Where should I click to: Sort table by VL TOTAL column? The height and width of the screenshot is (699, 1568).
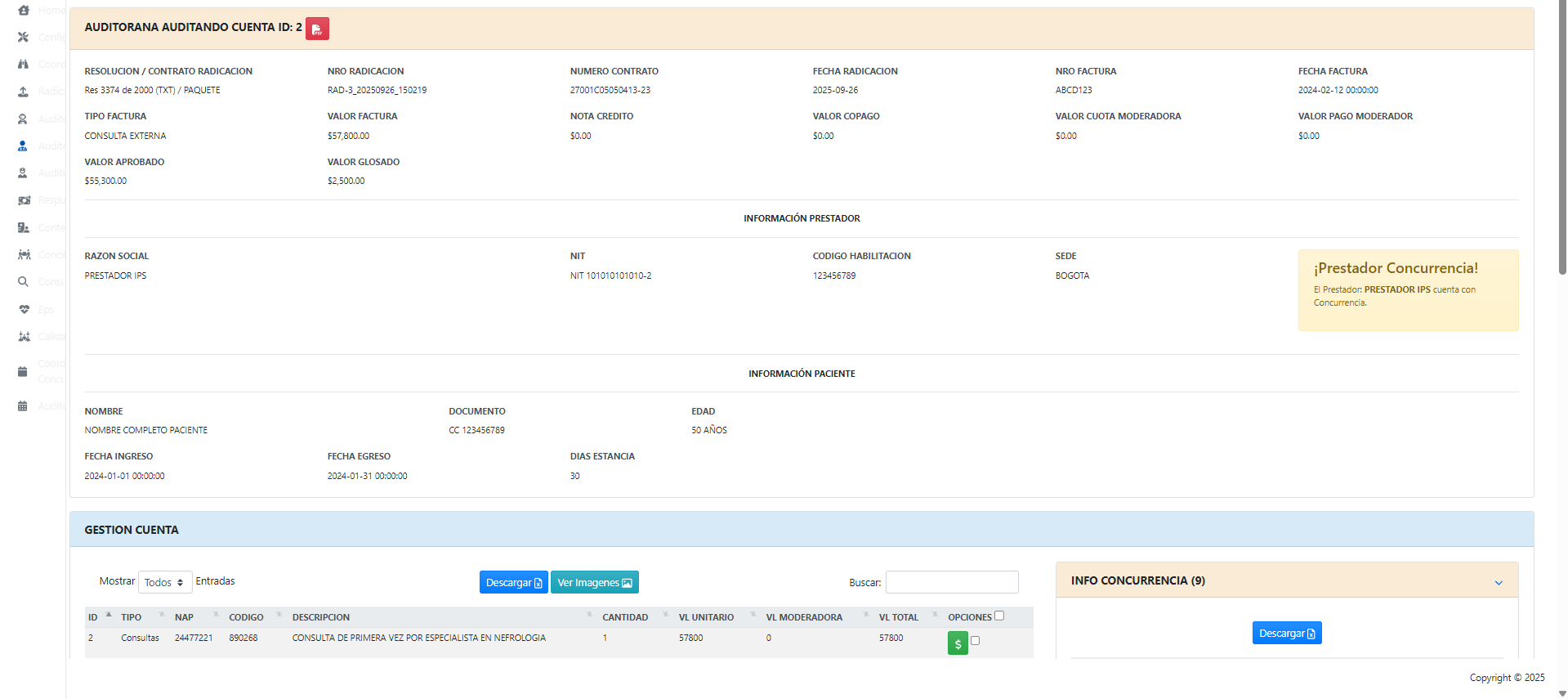tap(898, 617)
